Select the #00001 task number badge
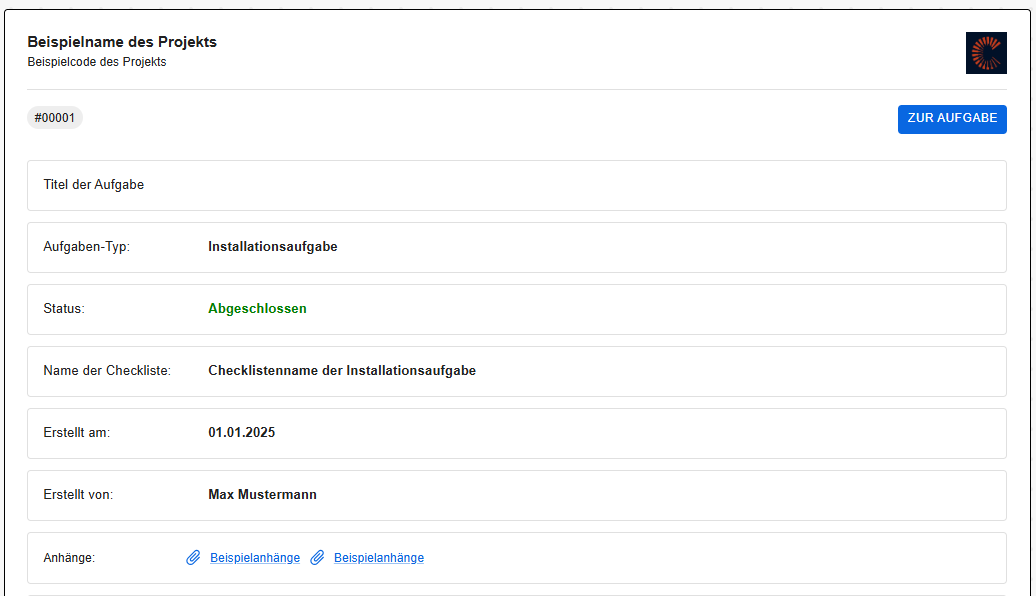This screenshot has height=596, width=1036. coord(55,118)
